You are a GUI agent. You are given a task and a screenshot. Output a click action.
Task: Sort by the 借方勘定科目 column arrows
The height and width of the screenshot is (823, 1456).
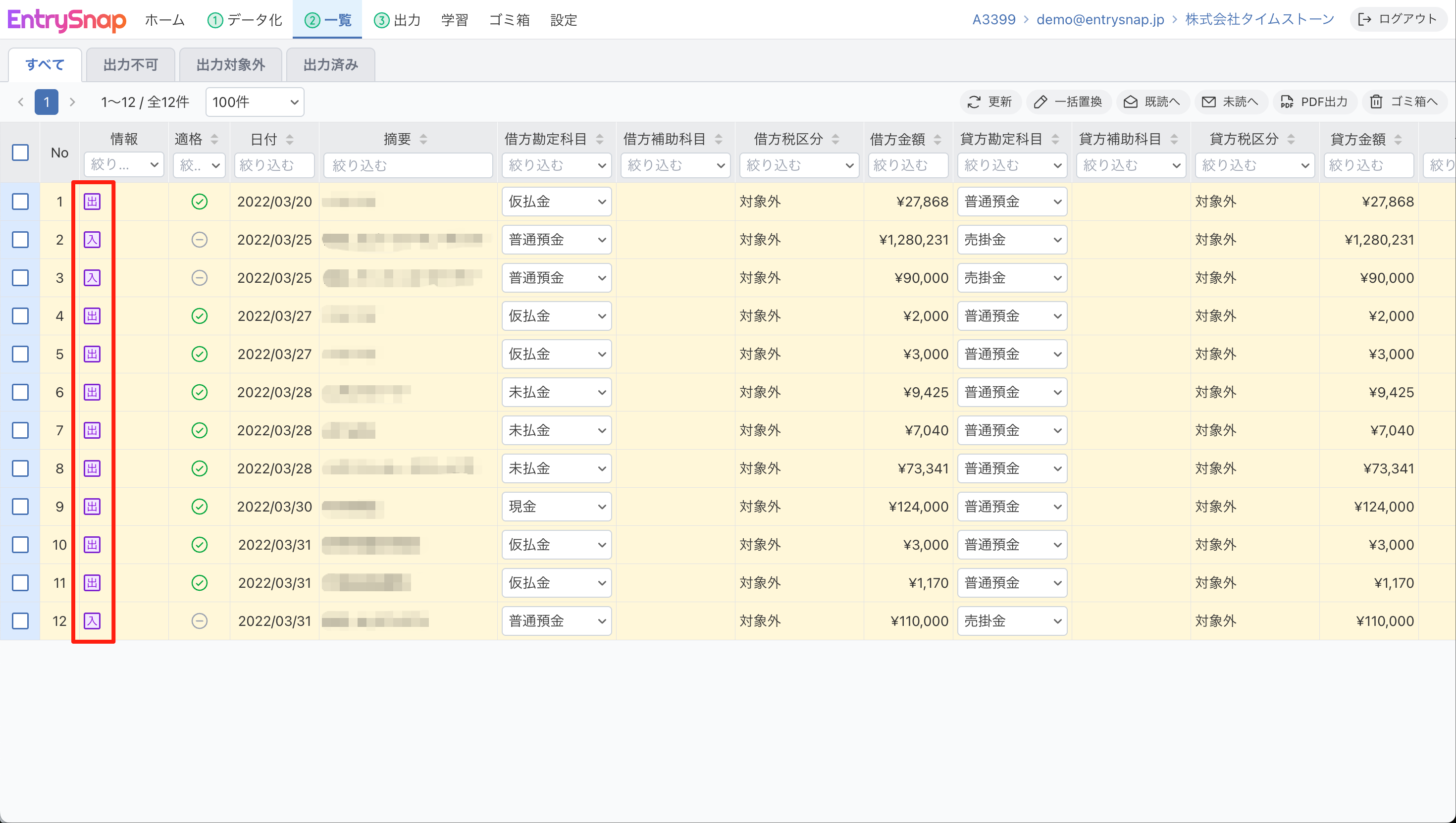pos(600,139)
